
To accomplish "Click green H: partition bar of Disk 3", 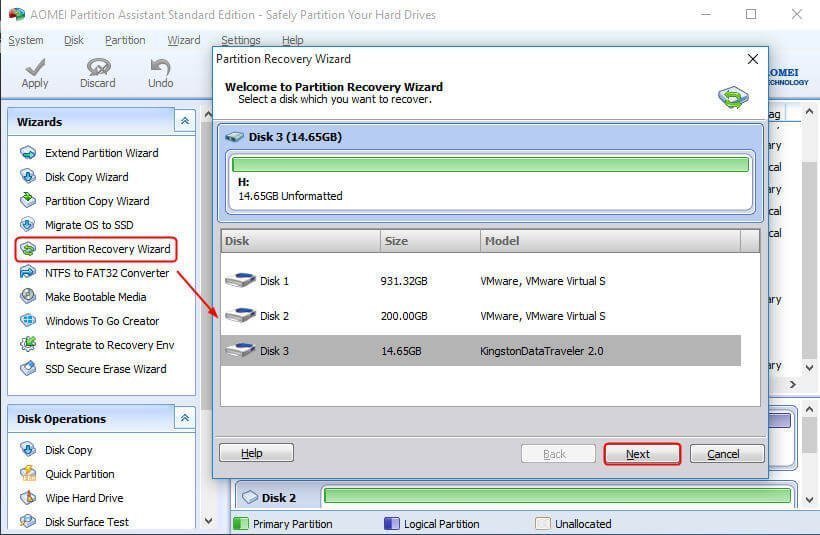I will coord(490,165).
